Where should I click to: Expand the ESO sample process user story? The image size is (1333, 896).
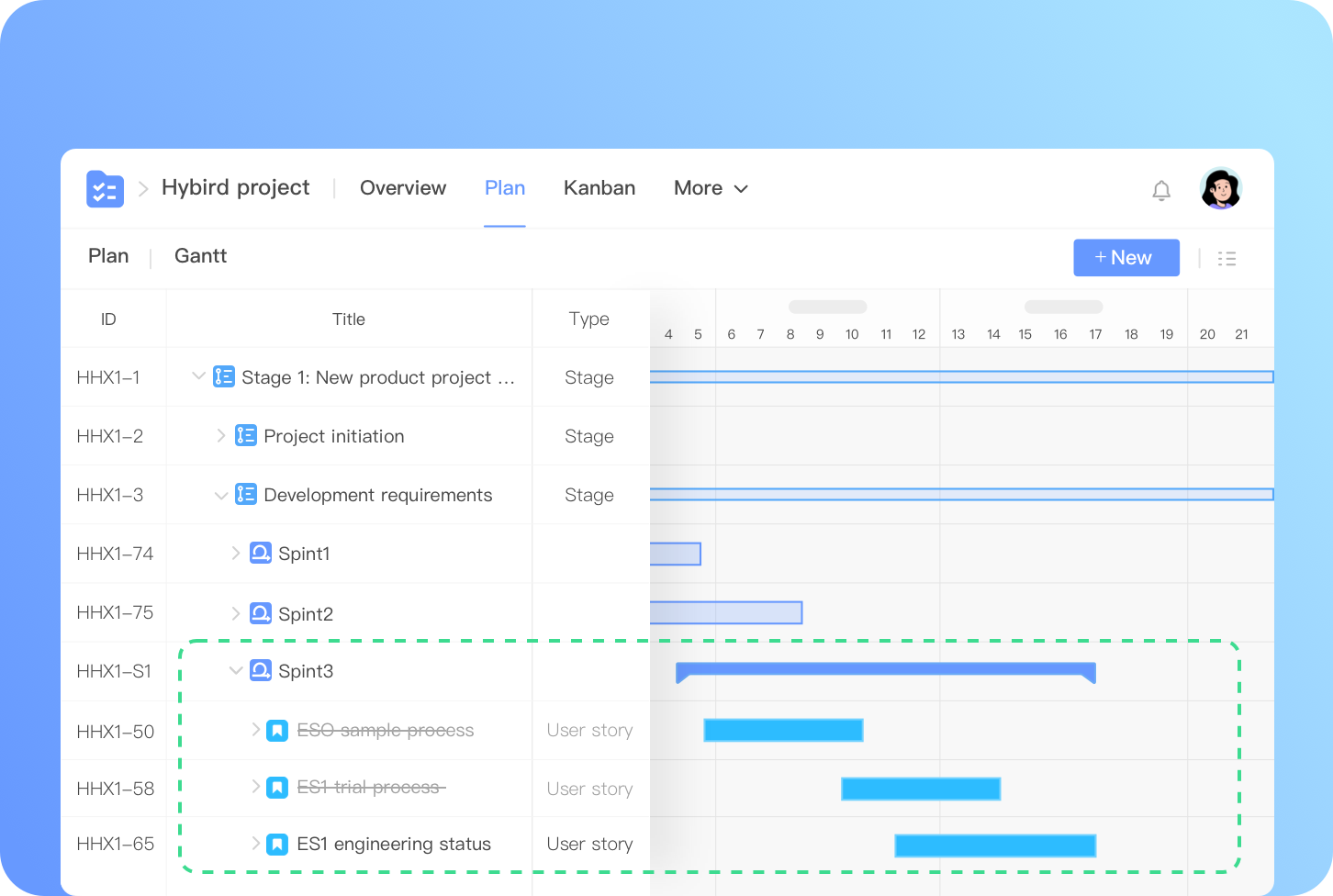(x=257, y=730)
